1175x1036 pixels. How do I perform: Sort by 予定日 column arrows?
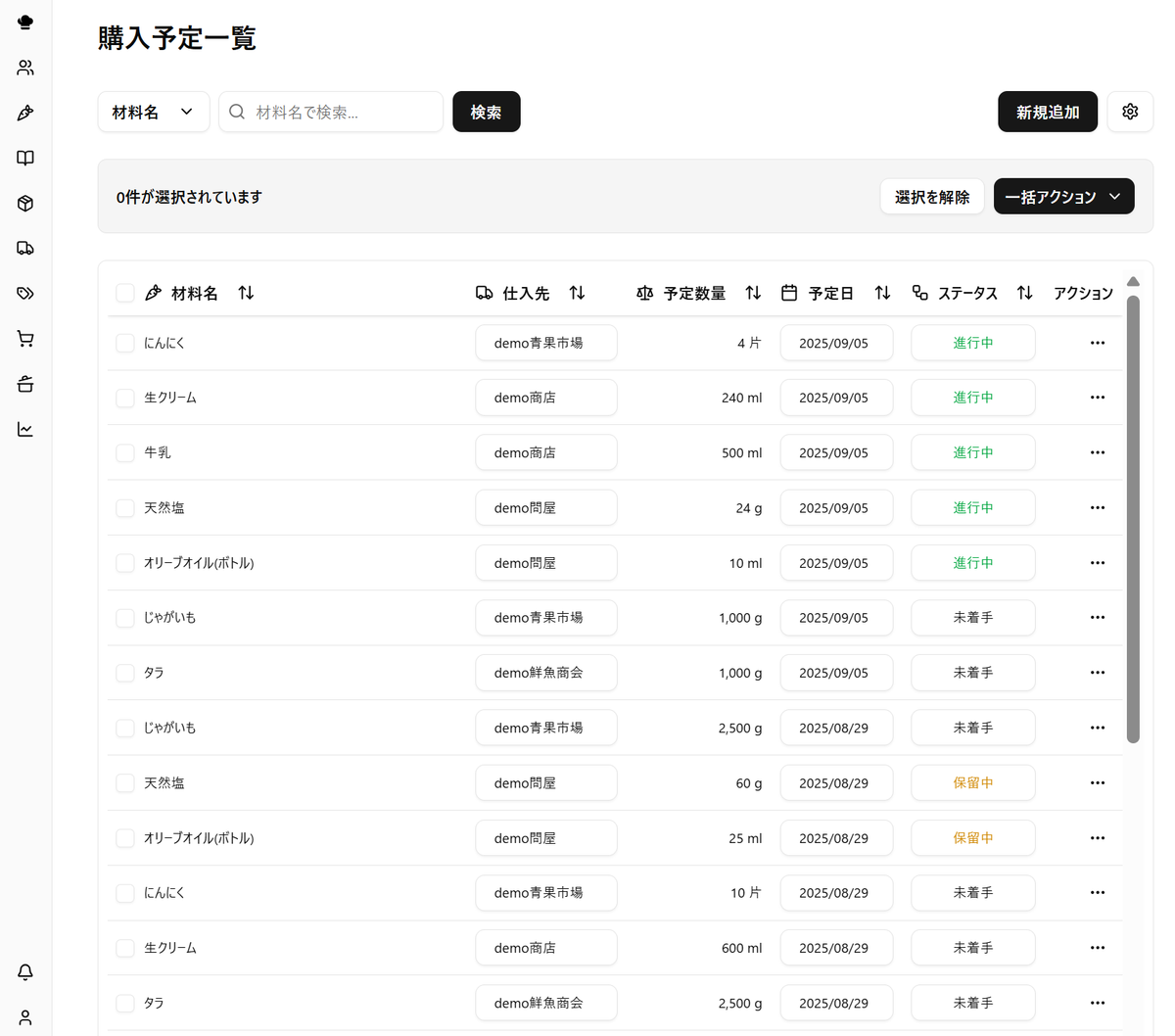point(882,293)
